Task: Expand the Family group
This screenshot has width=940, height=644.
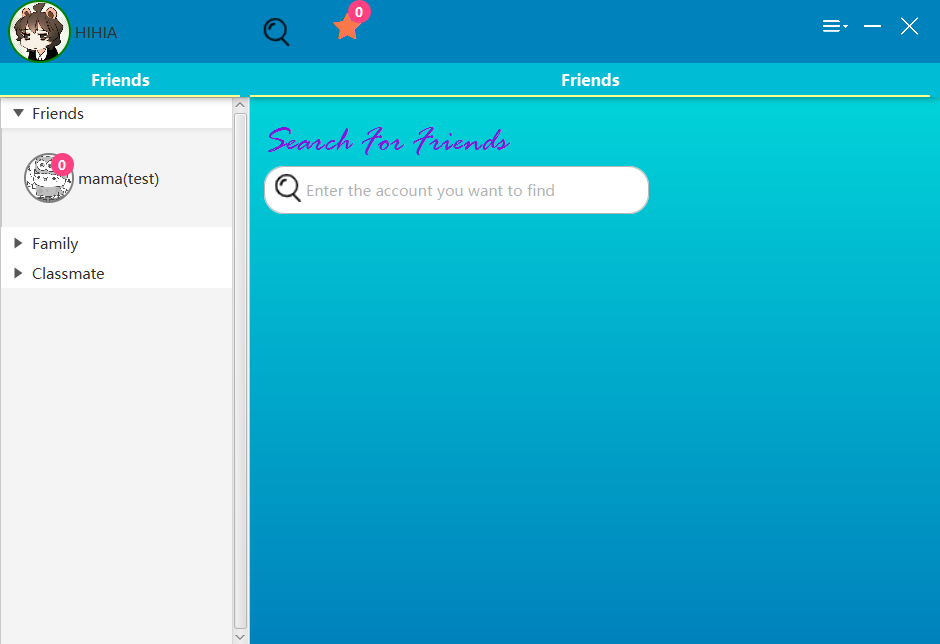Action: (x=18, y=243)
